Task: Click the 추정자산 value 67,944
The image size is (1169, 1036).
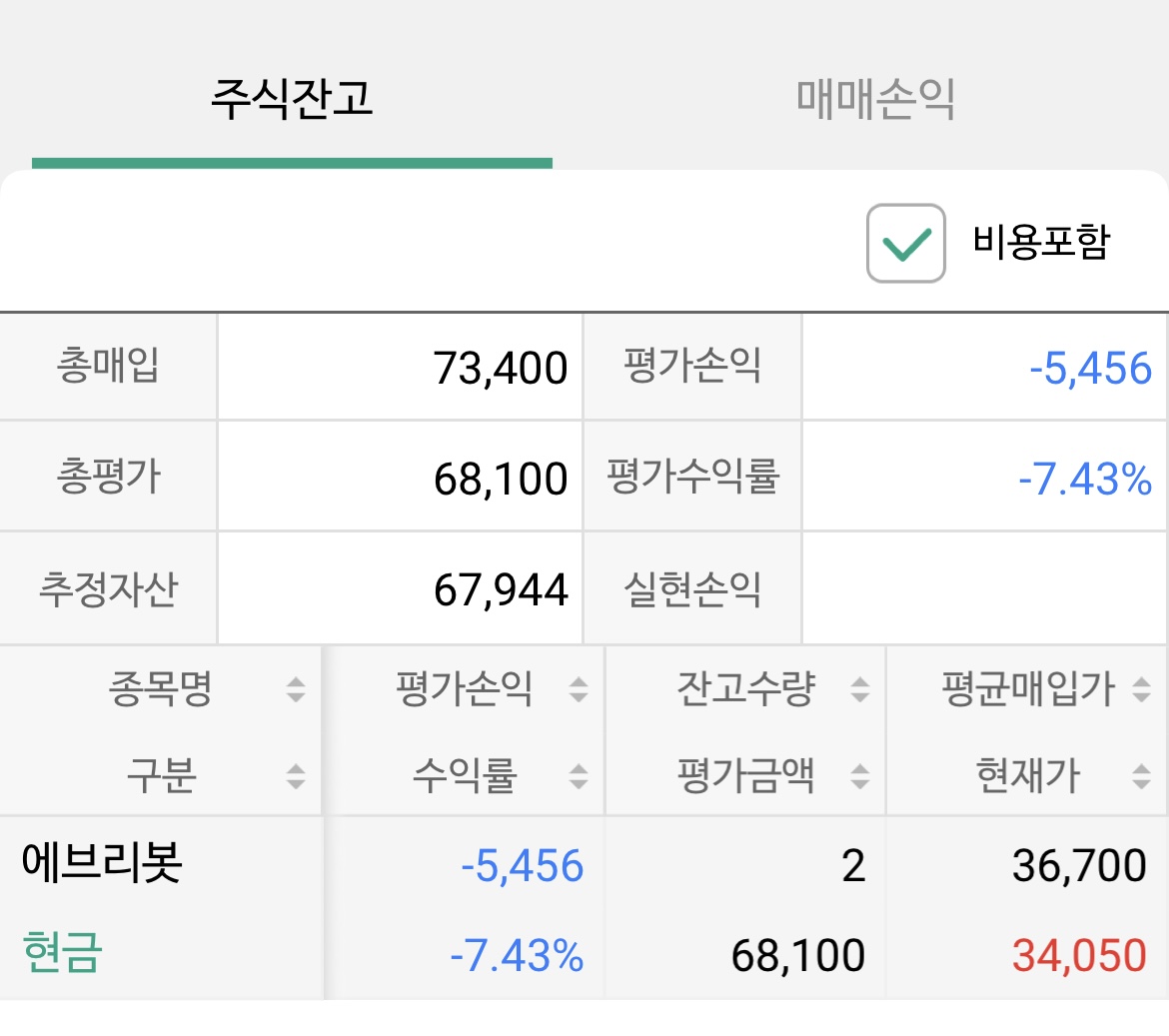Action: point(501,589)
